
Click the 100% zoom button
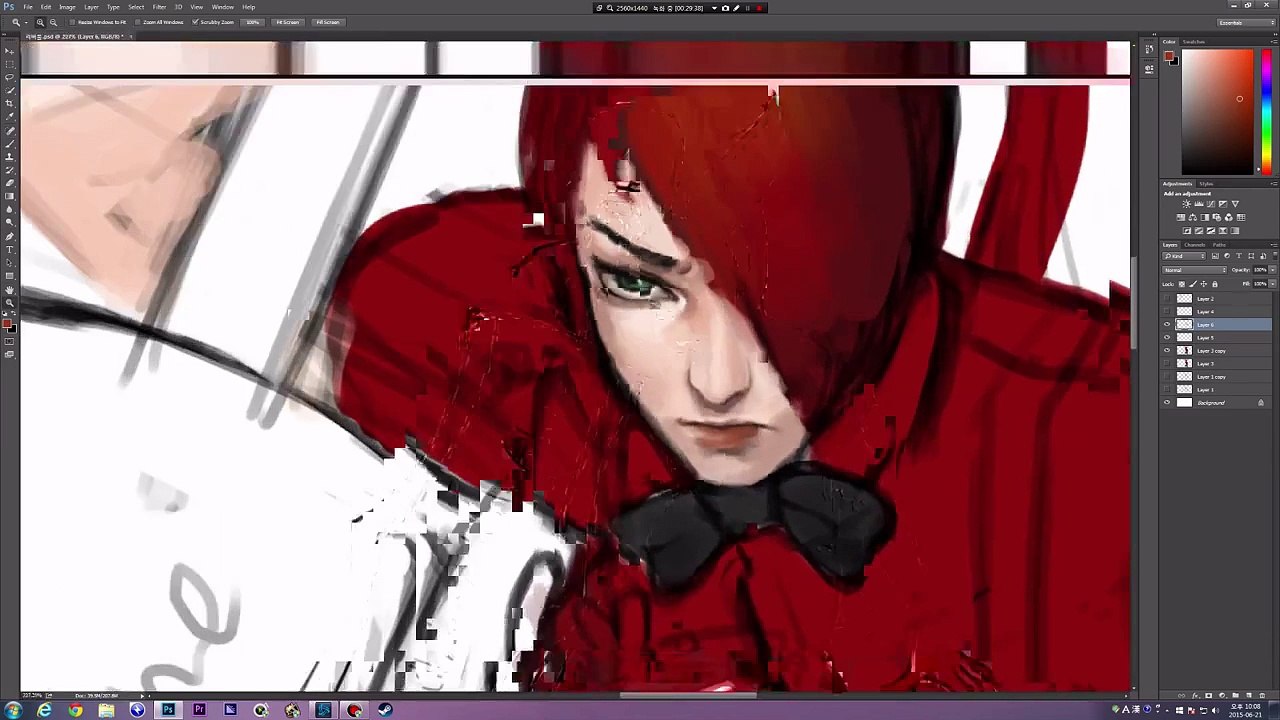(253, 22)
